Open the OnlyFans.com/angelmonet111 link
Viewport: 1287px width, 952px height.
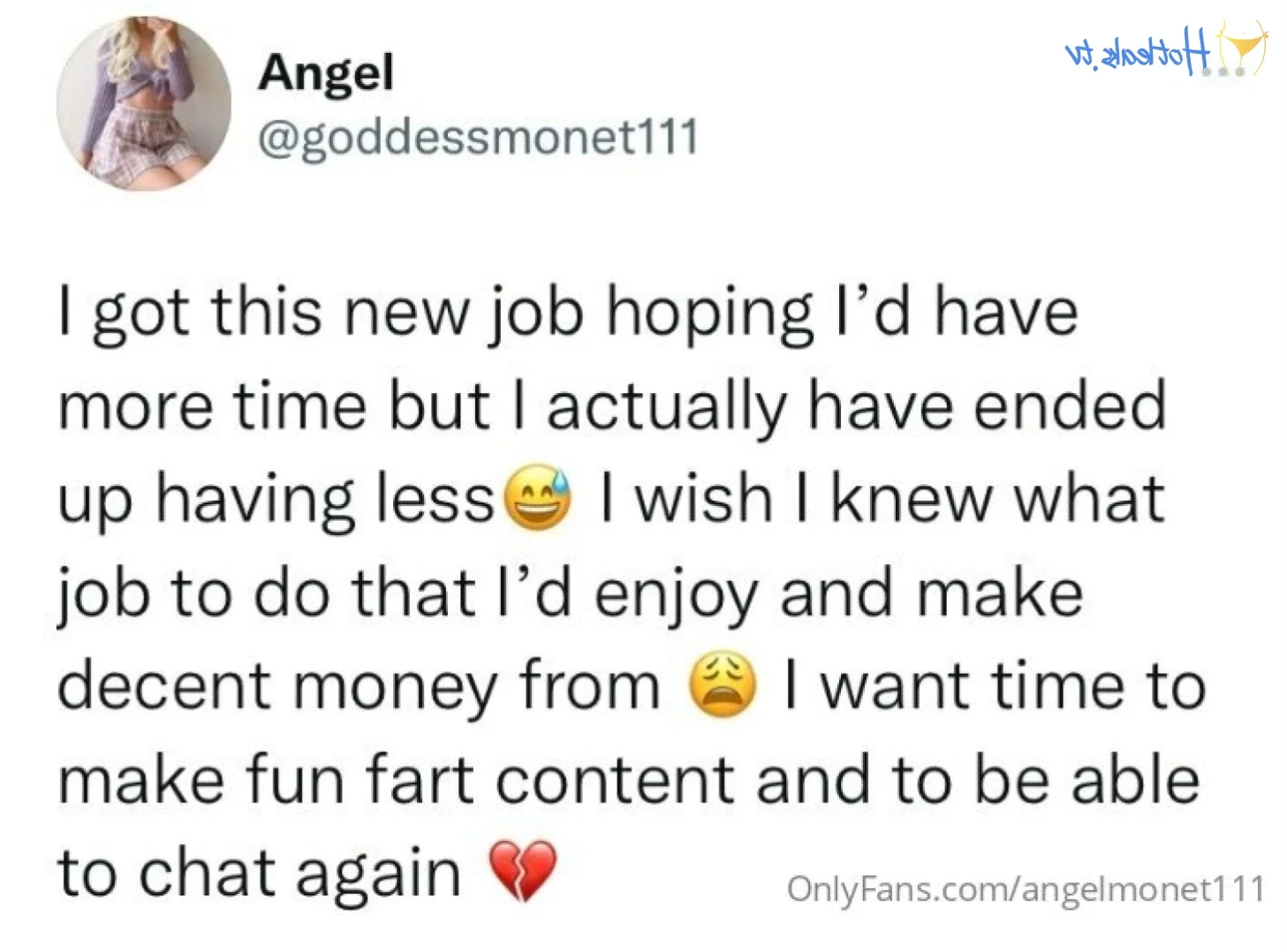[1026, 888]
